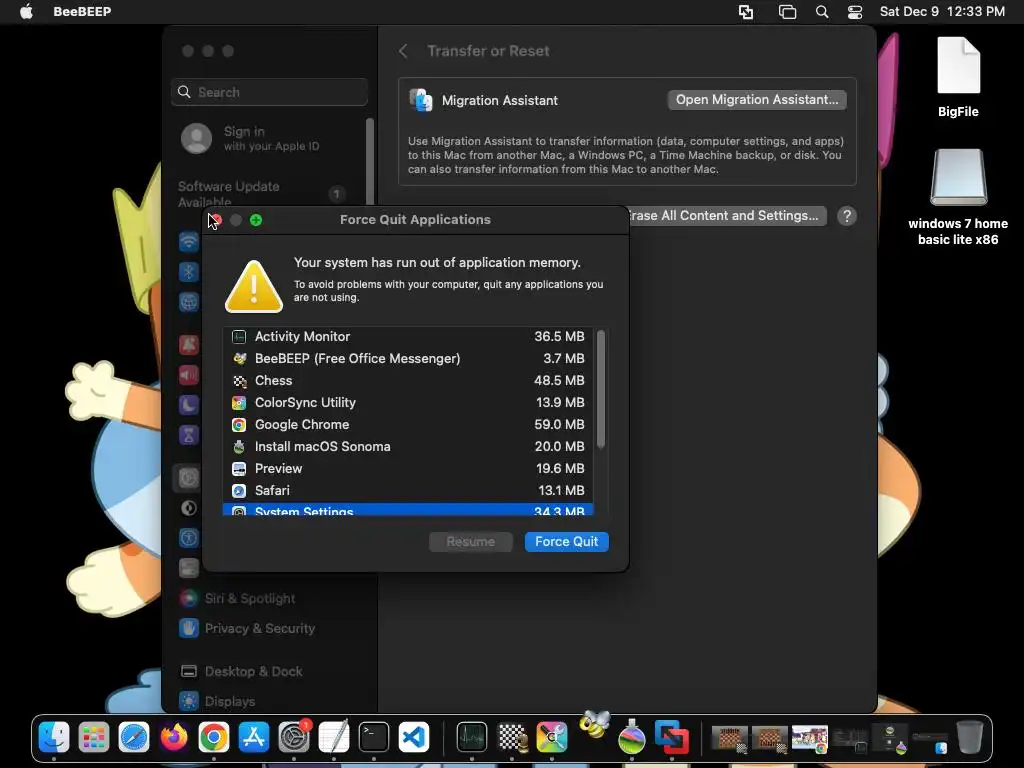Select ColorSync Utility in the list

[x=408, y=402]
